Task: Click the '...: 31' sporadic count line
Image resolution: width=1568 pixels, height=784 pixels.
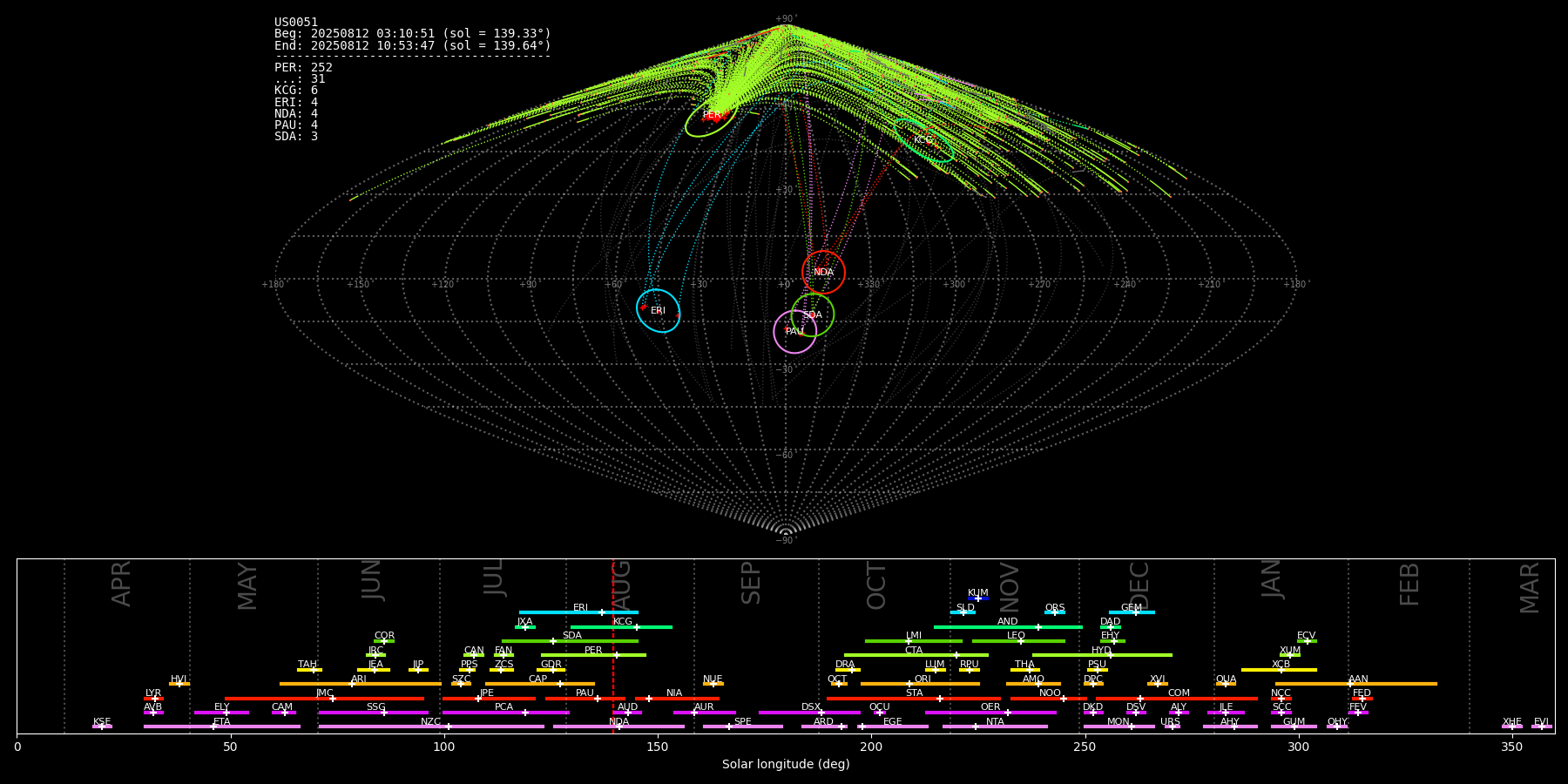Action: point(300,78)
